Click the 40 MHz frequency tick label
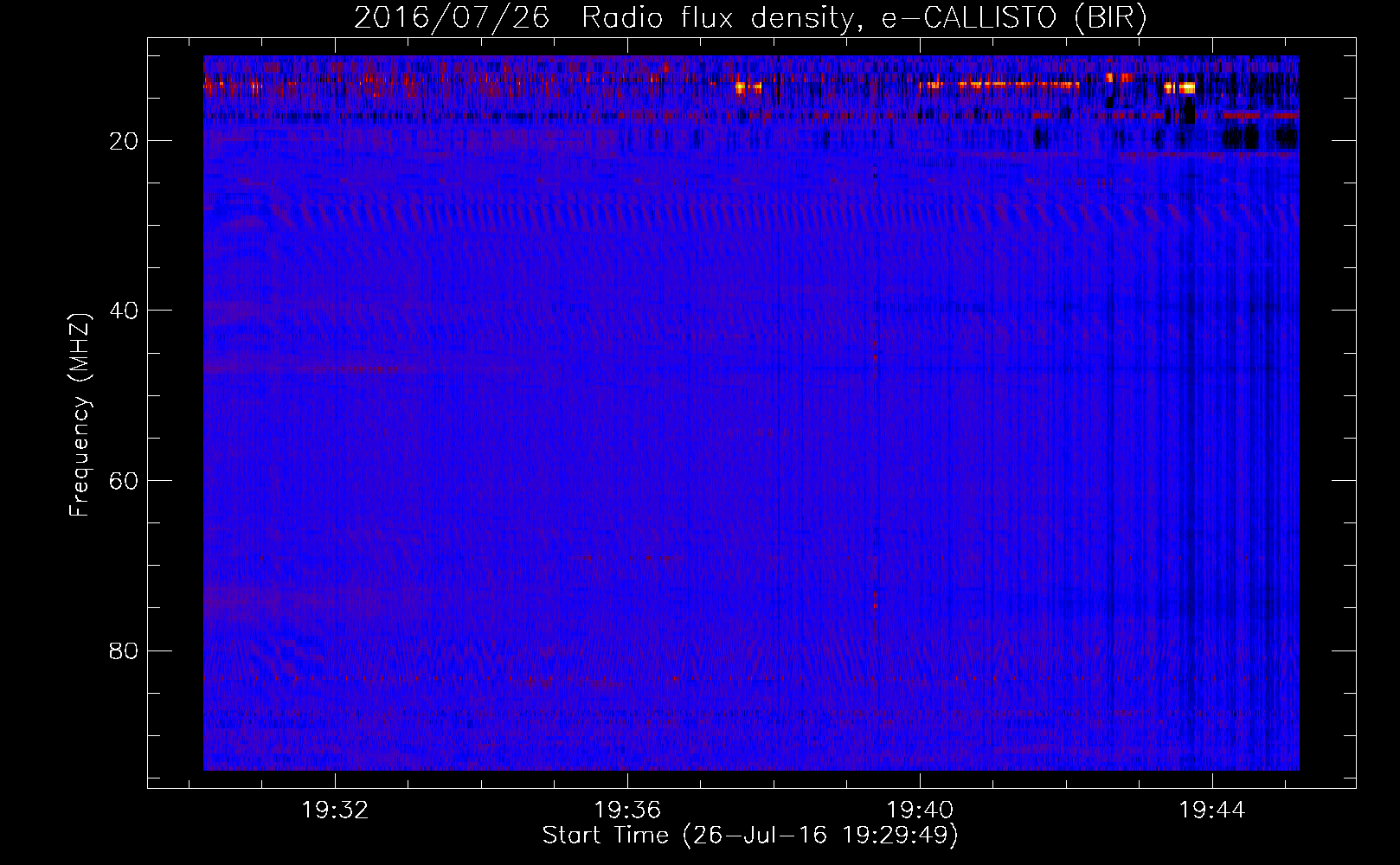This screenshot has width=1400, height=865. pos(125,311)
